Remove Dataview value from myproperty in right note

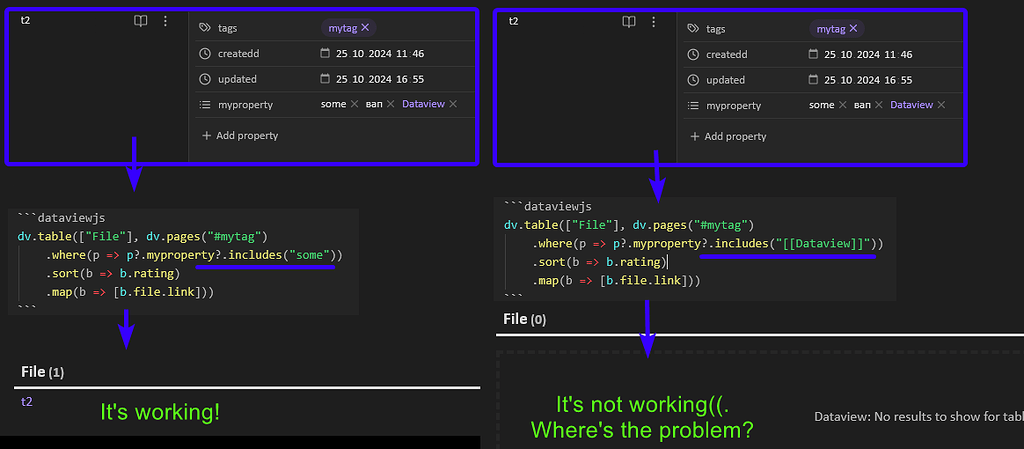(941, 105)
